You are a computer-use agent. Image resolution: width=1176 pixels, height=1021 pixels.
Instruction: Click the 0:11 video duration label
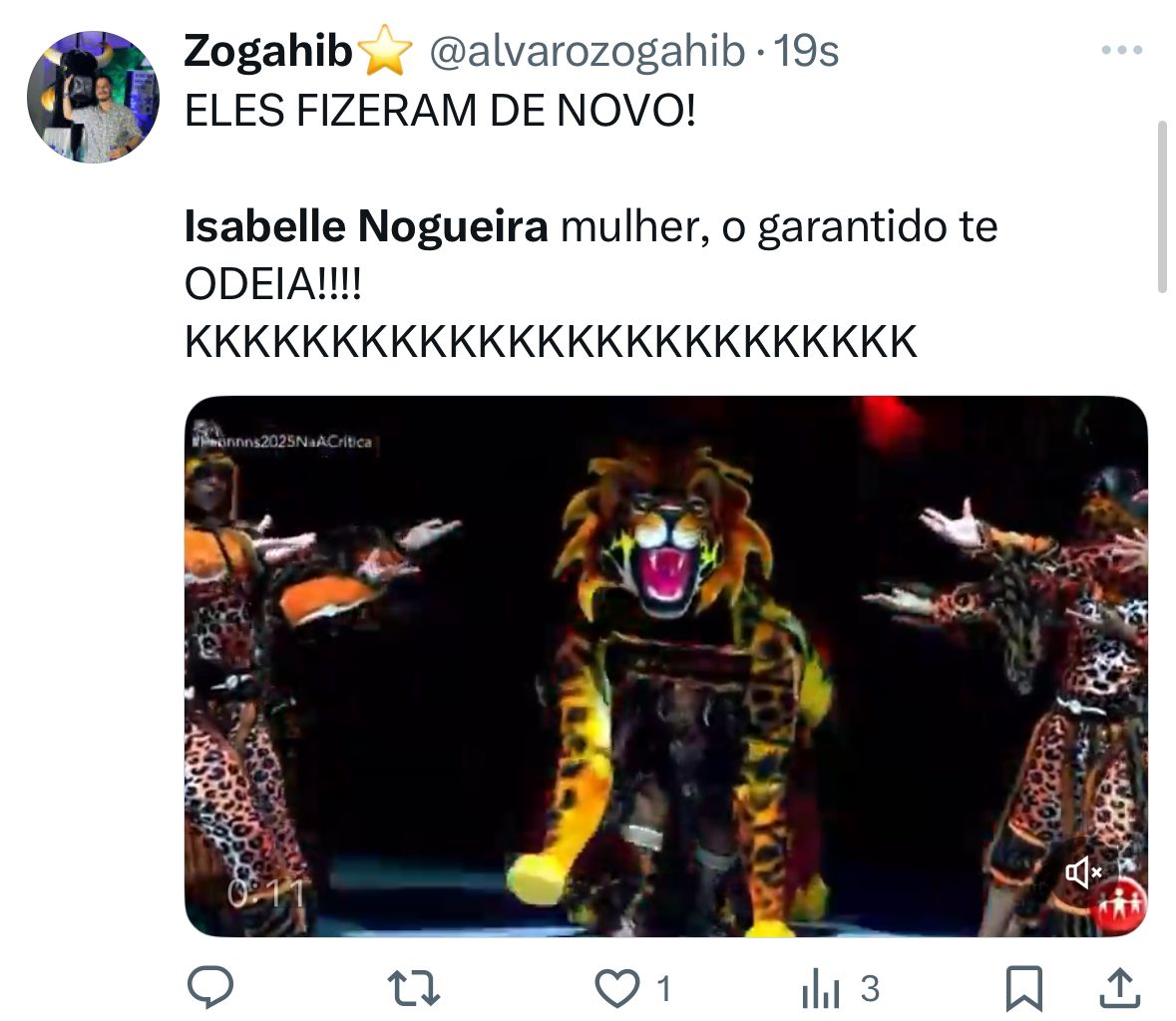click(266, 892)
